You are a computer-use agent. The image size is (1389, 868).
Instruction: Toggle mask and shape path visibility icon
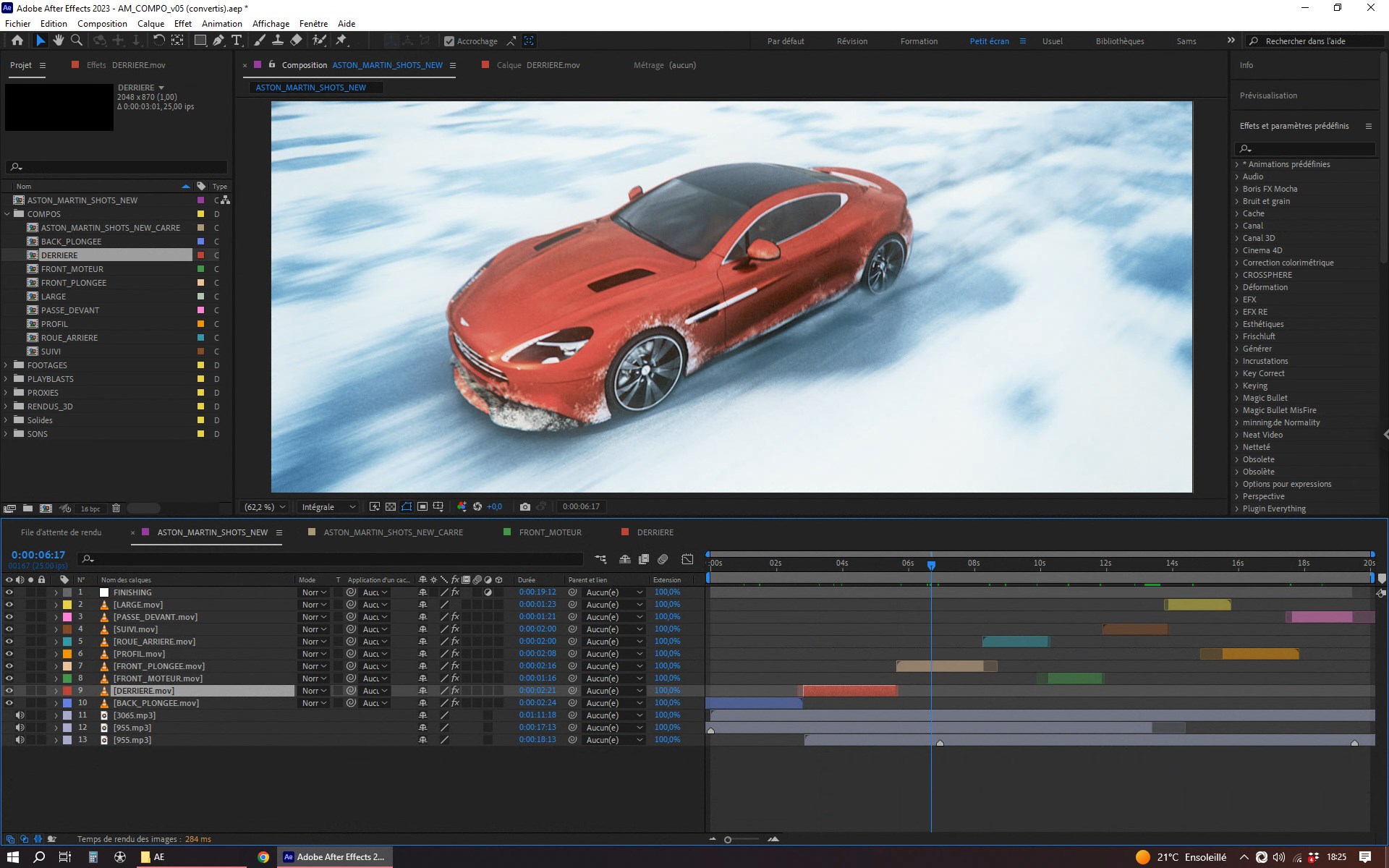click(407, 506)
